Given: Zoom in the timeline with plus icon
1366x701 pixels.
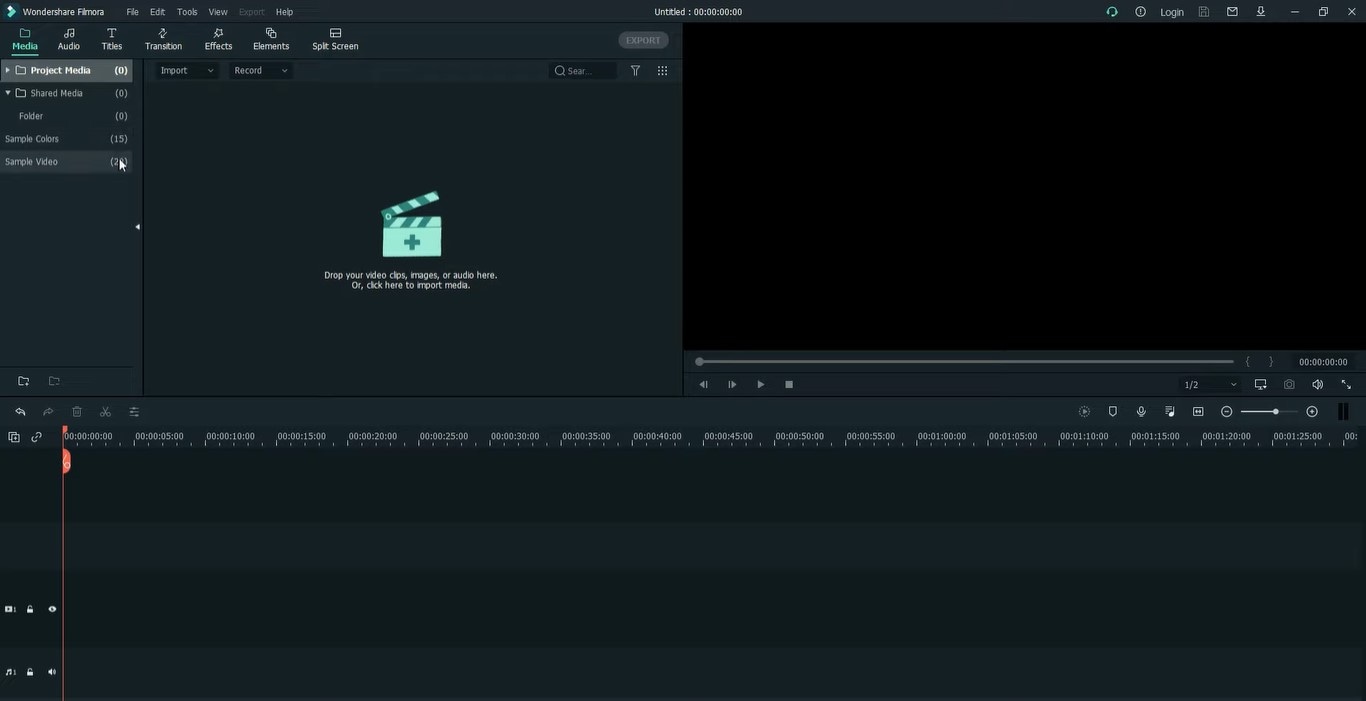Looking at the screenshot, I should pyautogui.click(x=1312, y=412).
